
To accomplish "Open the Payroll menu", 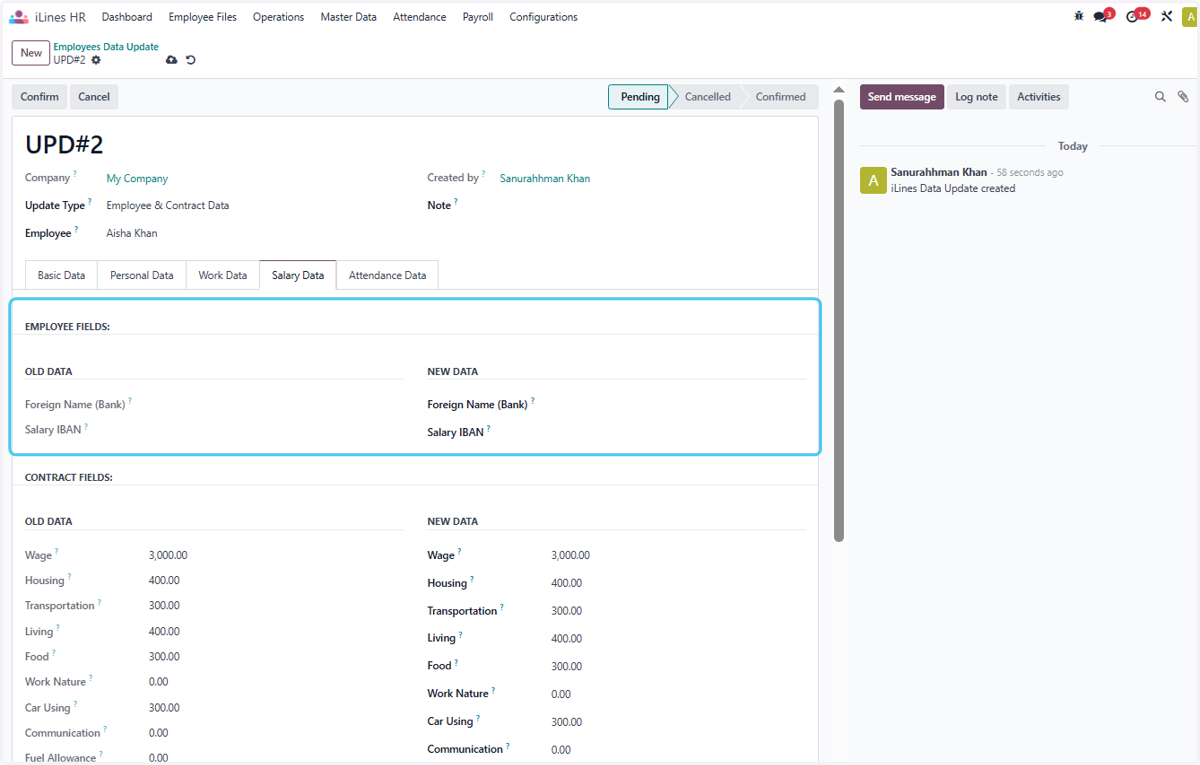I will click(x=478, y=17).
